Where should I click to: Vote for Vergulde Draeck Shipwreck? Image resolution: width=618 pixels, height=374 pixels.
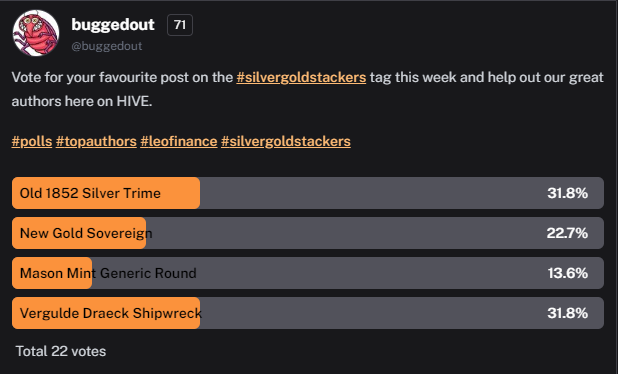(308, 313)
